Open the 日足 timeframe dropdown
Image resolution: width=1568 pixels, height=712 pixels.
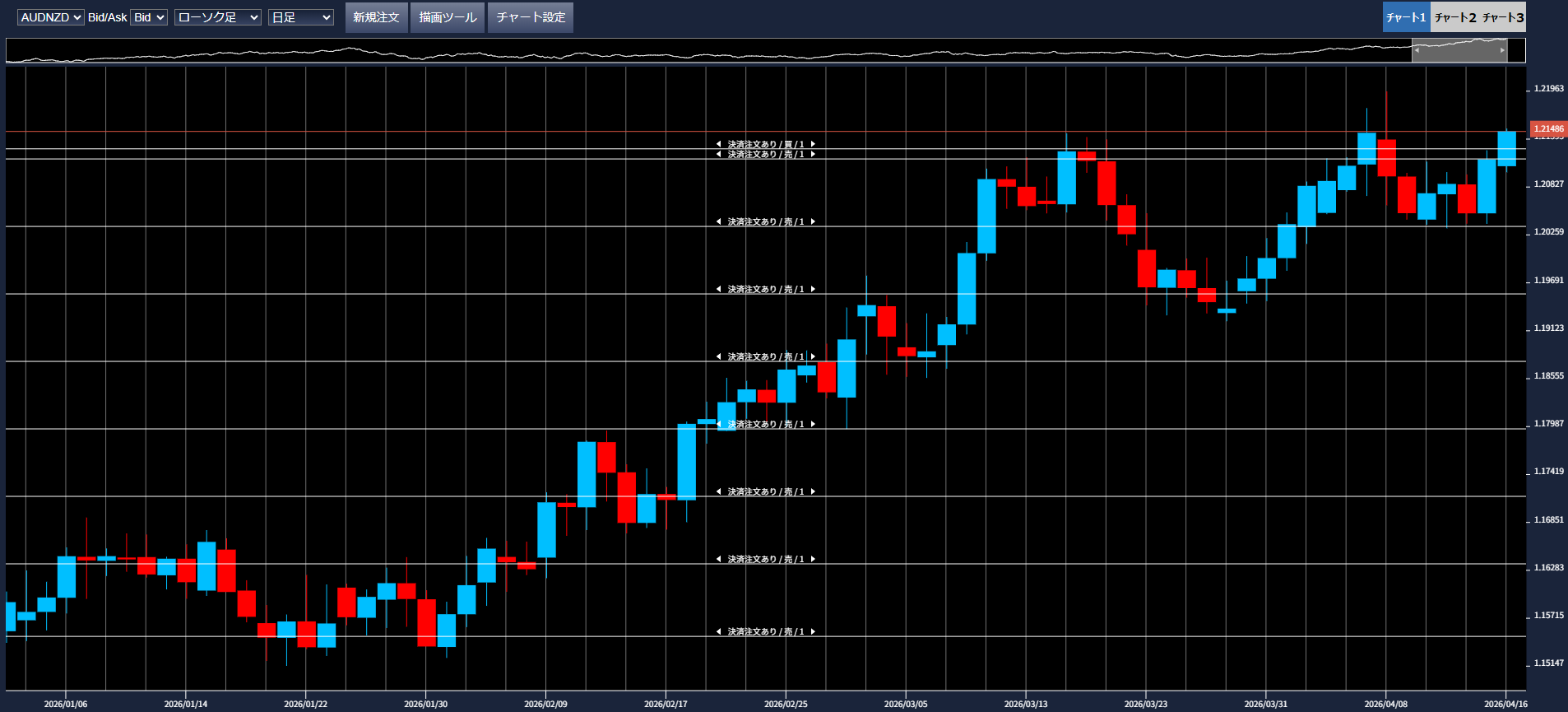(300, 17)
